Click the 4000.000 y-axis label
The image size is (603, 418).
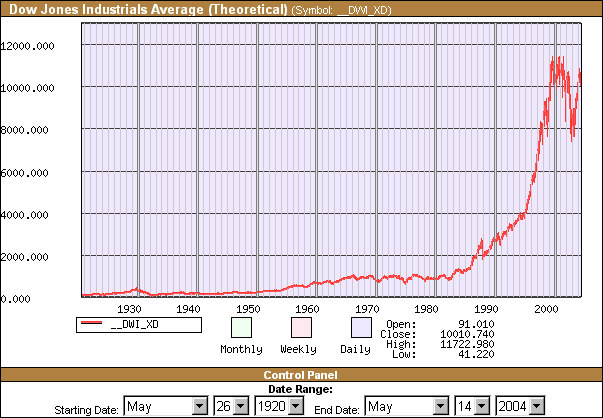tap(25, 215)
